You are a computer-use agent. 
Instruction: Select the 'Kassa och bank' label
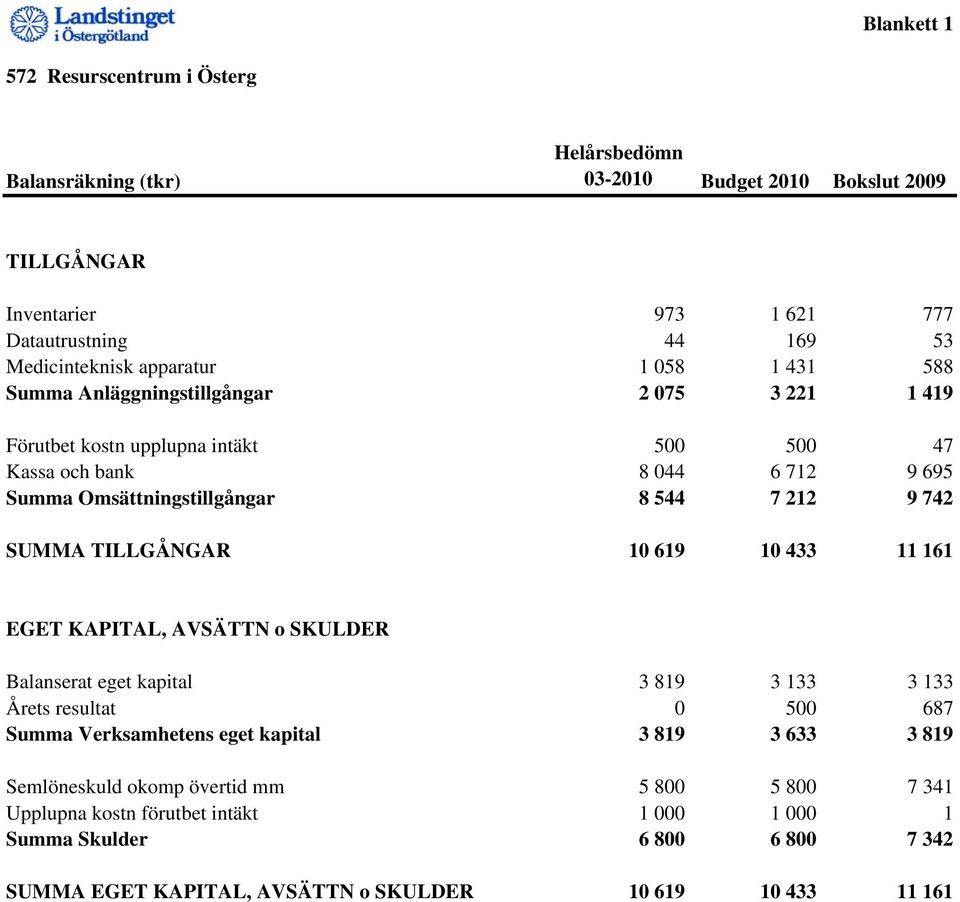(x=70, y=472)
